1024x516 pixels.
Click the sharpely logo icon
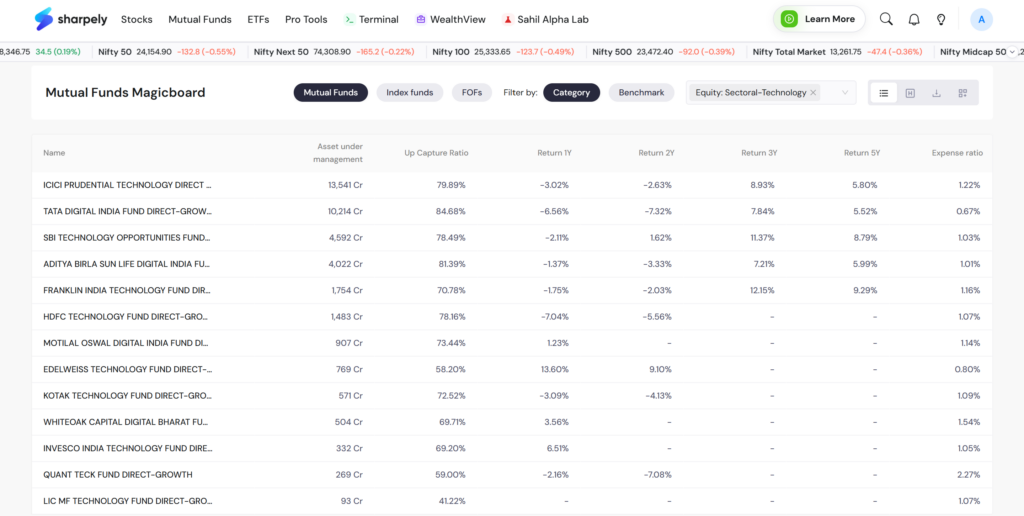click(44, 19)
